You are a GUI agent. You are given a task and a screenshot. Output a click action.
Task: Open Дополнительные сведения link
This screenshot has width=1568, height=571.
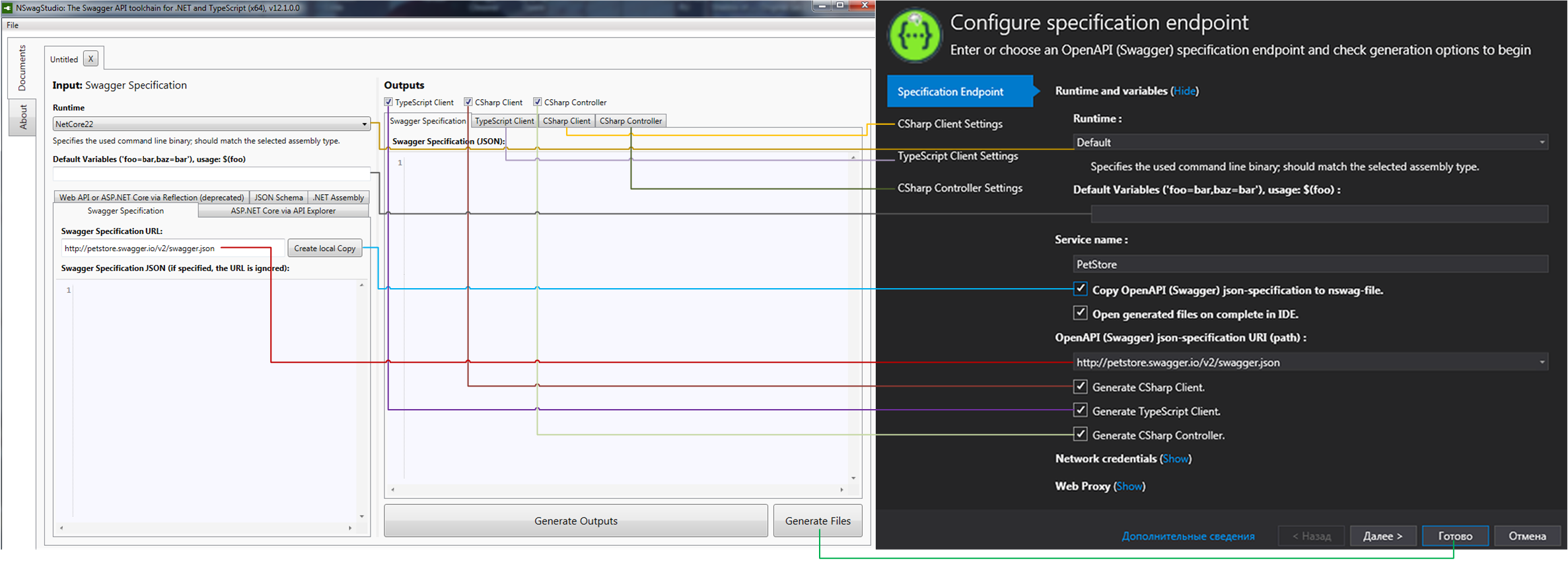pos(1188,536)
